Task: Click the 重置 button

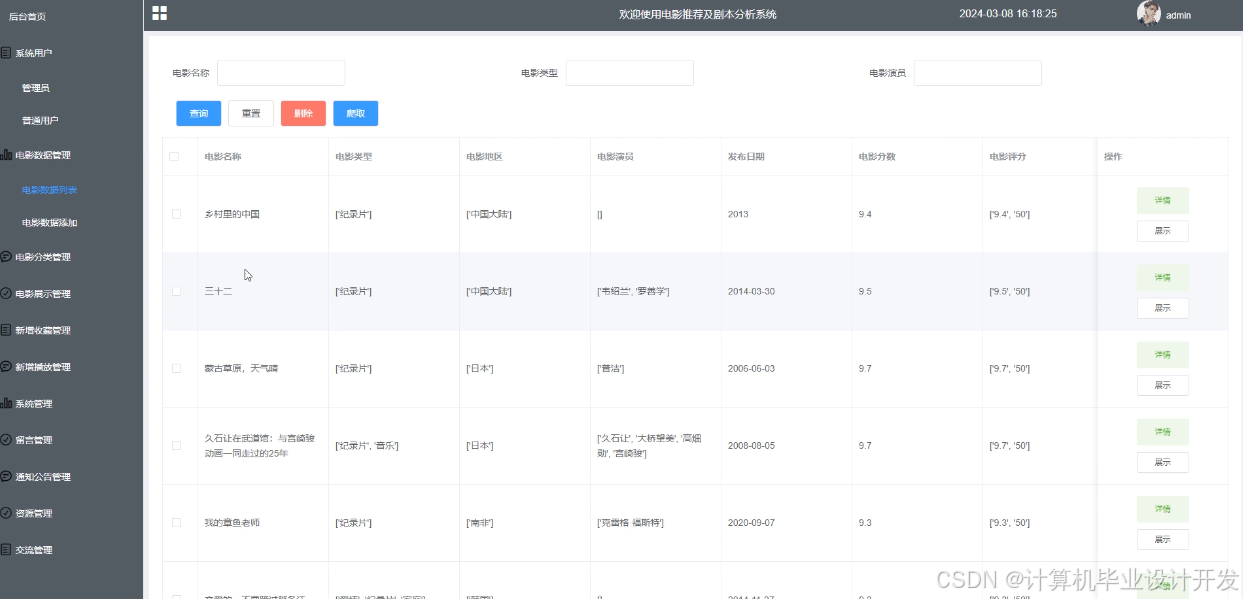Action: (251, 113)
